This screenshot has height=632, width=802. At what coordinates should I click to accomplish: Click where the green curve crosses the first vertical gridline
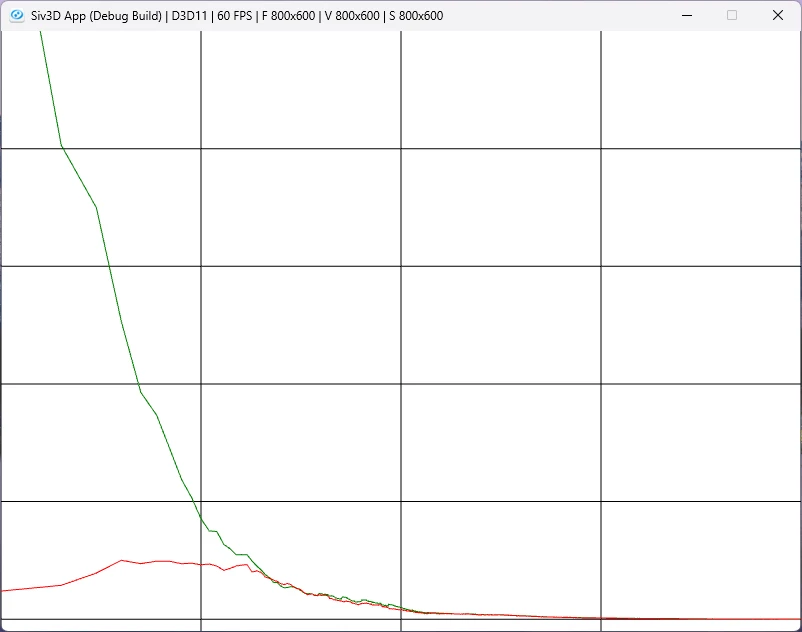(201, 518)
